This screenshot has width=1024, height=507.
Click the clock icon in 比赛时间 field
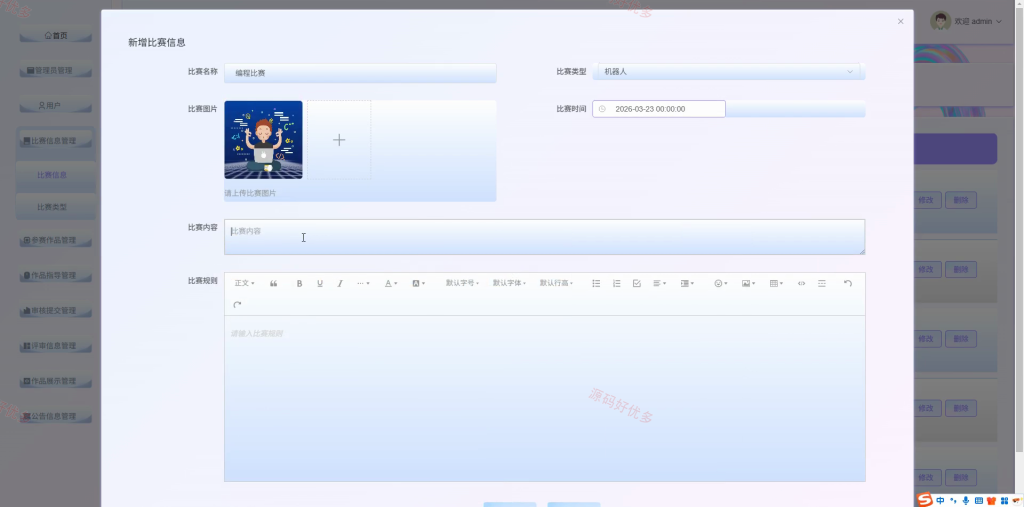pos(602,109)
